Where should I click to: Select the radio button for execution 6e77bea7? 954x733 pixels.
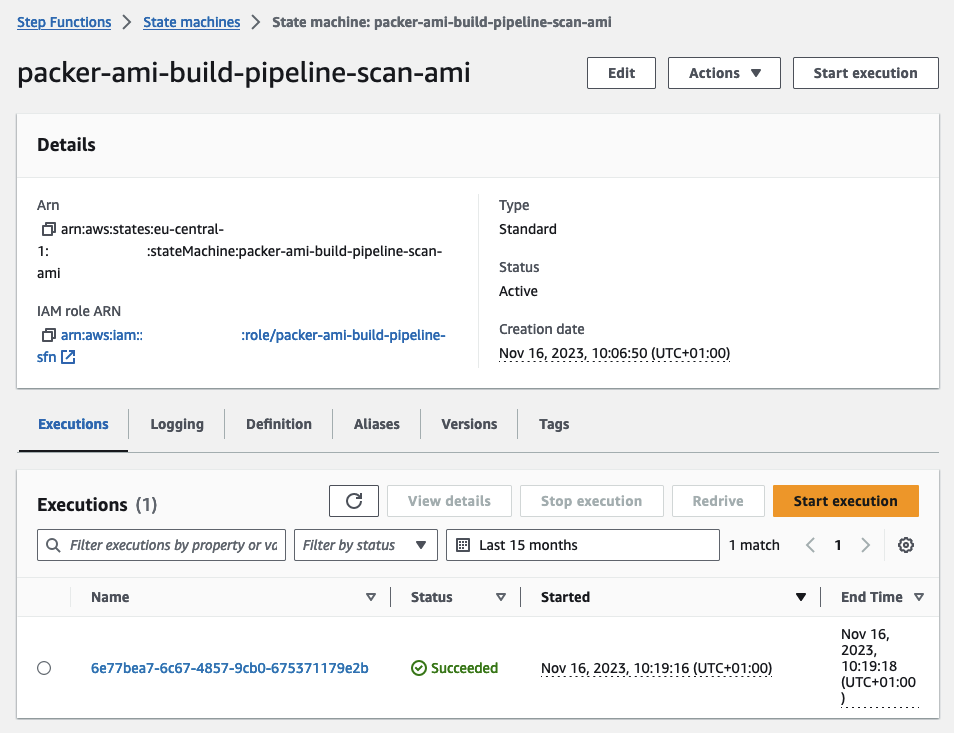[x=44, y=668]
